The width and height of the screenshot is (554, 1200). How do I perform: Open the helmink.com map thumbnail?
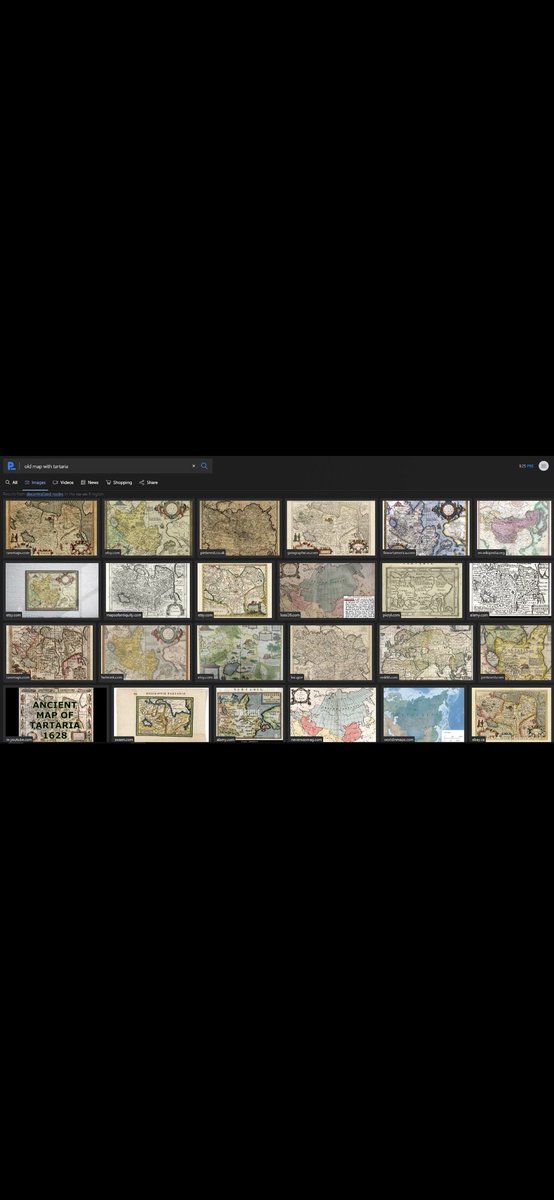coord(144,652)
